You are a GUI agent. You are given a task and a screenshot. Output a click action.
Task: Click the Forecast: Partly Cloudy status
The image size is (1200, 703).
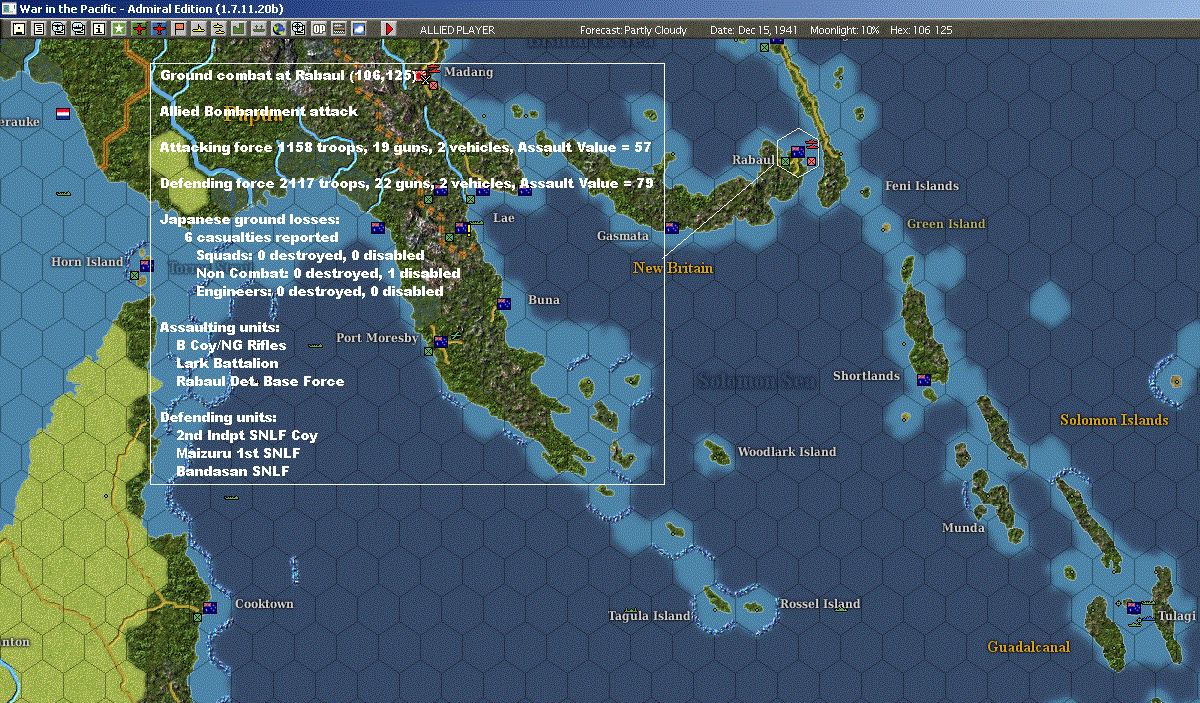633,30
